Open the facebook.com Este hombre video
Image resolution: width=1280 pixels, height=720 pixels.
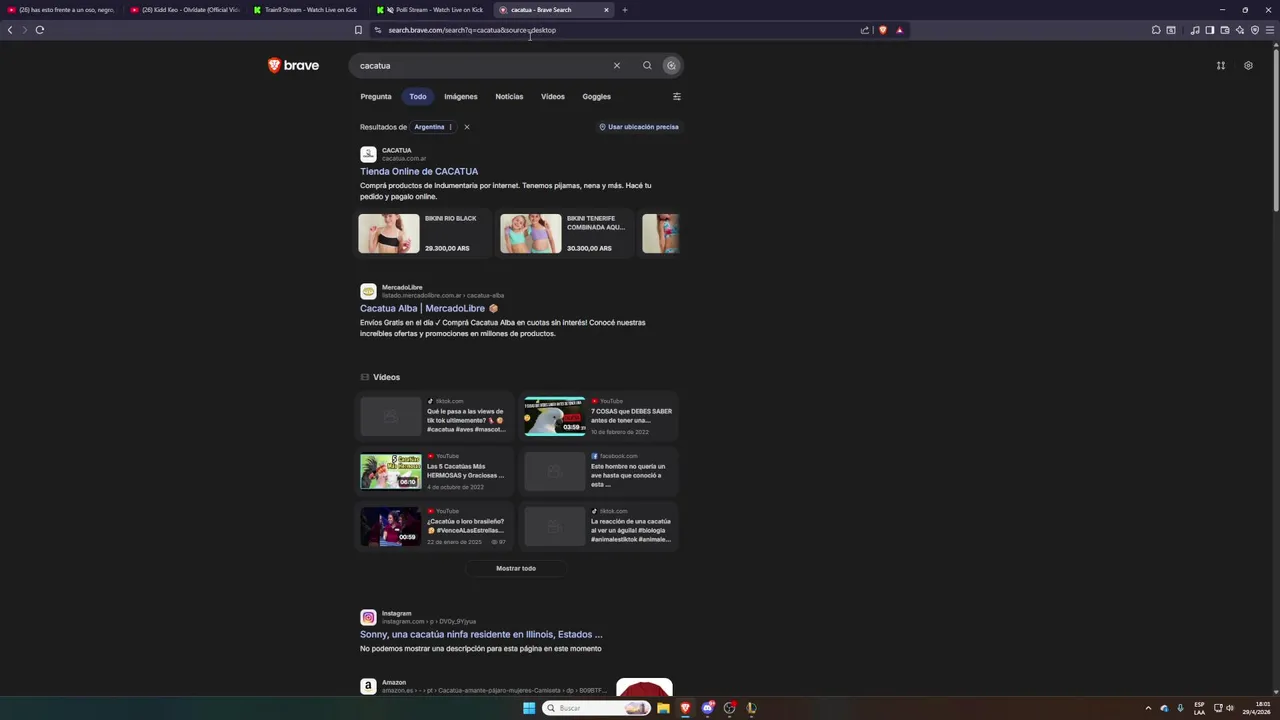601,471
